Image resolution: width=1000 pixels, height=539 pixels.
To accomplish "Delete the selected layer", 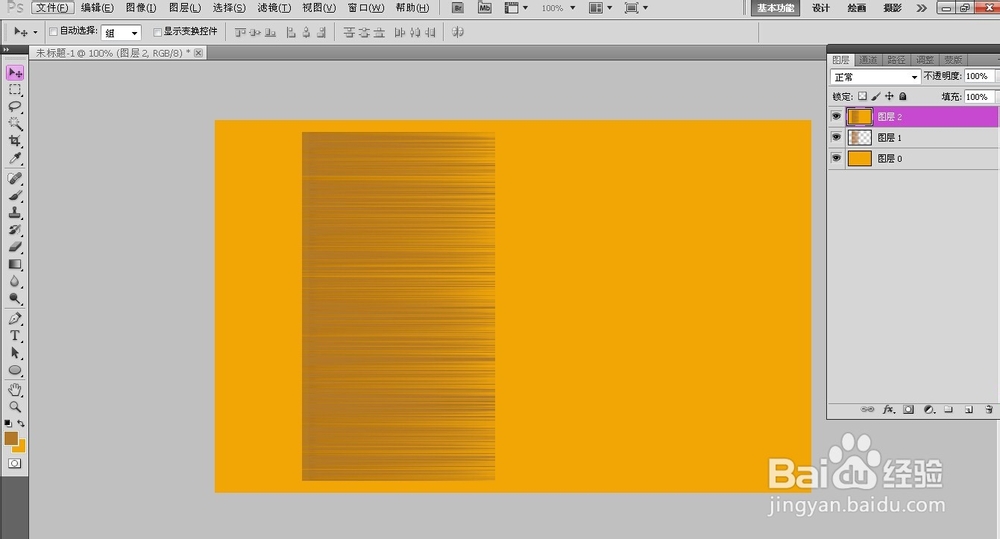I will click(989, 410).
